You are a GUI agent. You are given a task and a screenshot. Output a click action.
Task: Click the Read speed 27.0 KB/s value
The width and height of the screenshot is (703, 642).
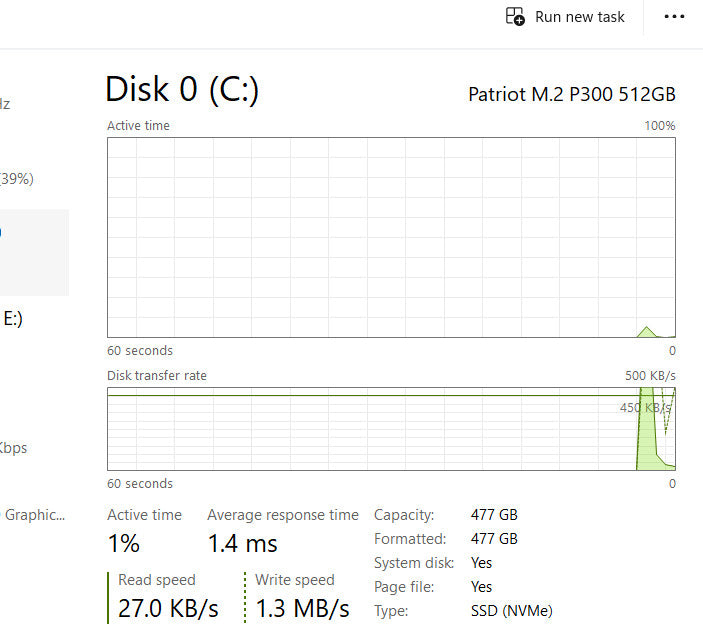pos(168,608)
